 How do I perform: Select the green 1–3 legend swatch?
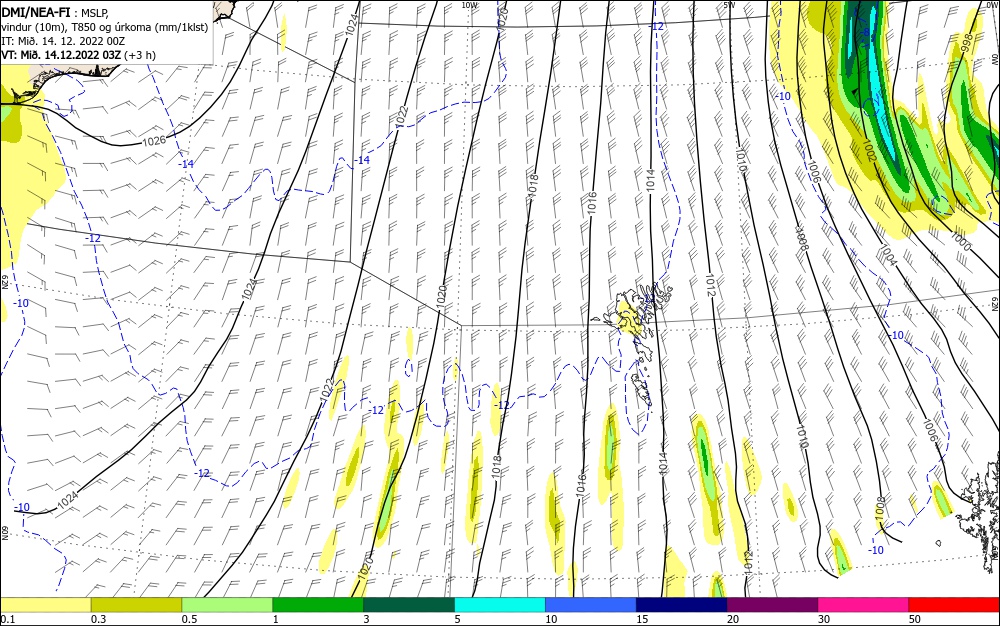click(318, 605)
